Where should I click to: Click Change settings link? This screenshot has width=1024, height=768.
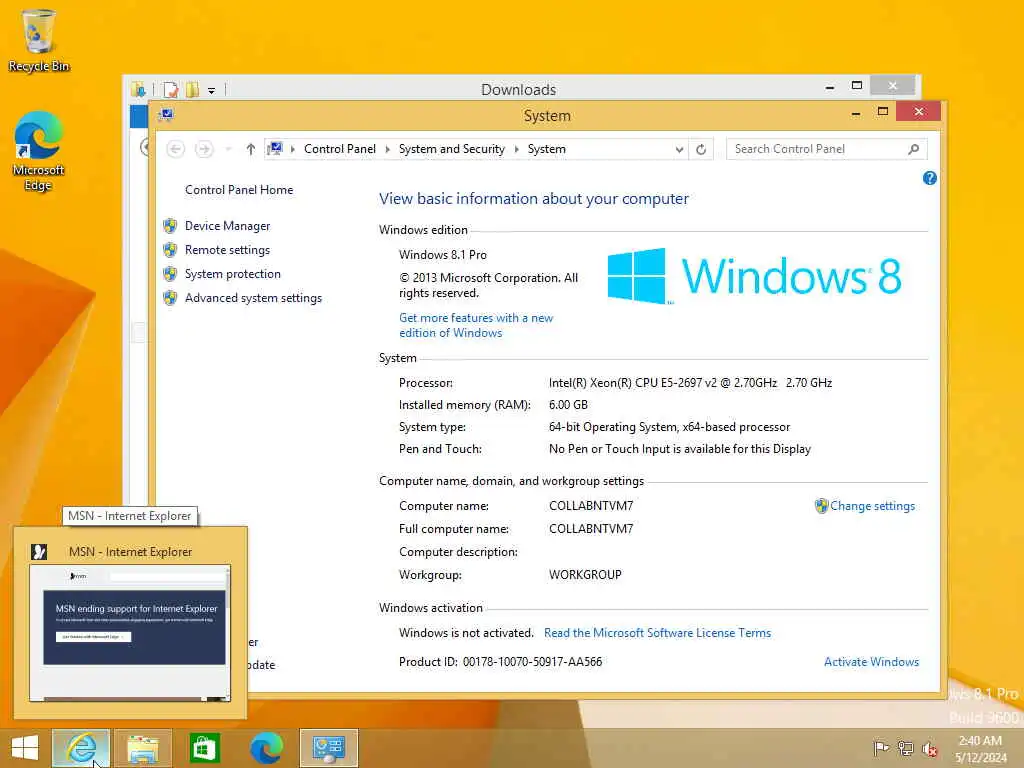872,506
